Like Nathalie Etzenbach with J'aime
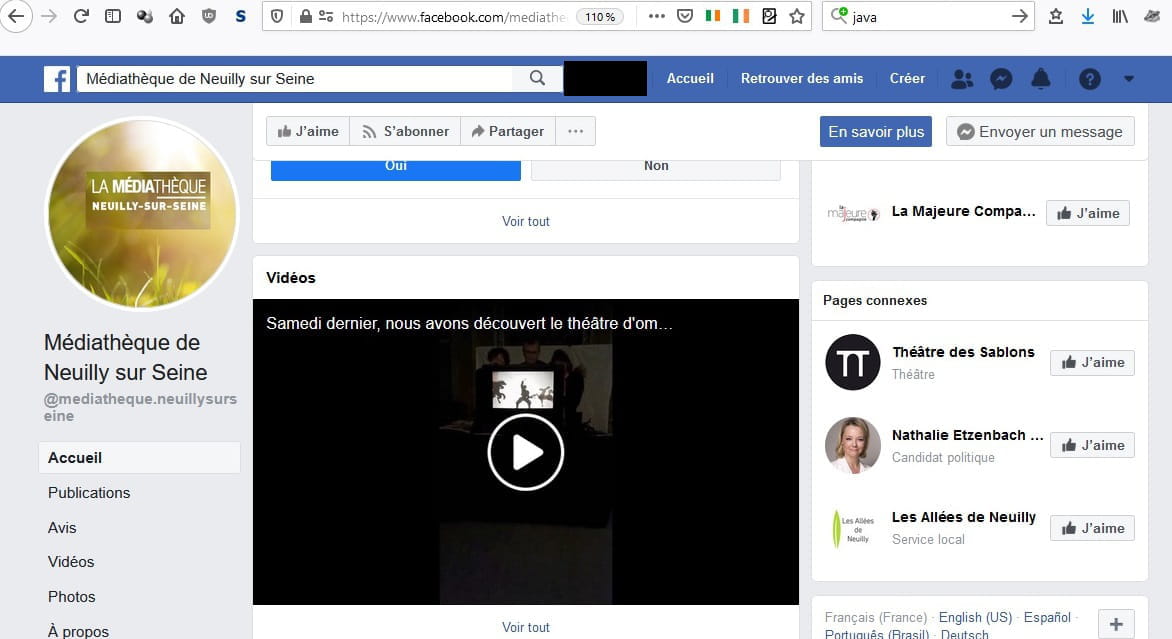Image resolution: width=1172 pixels, height=639 pixels. (1092, 445)
